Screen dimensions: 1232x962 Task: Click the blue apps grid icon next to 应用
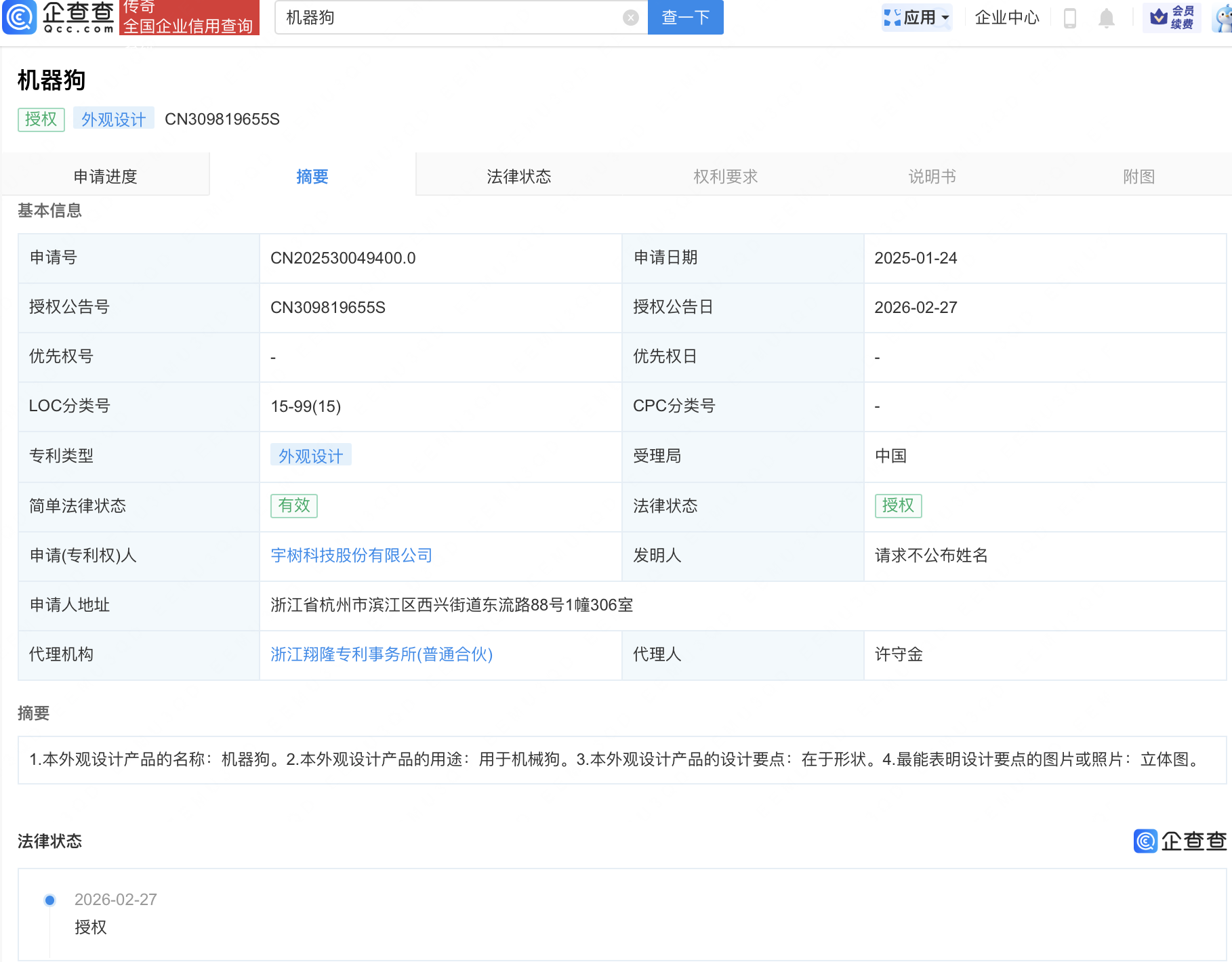(x=893, y=17)
